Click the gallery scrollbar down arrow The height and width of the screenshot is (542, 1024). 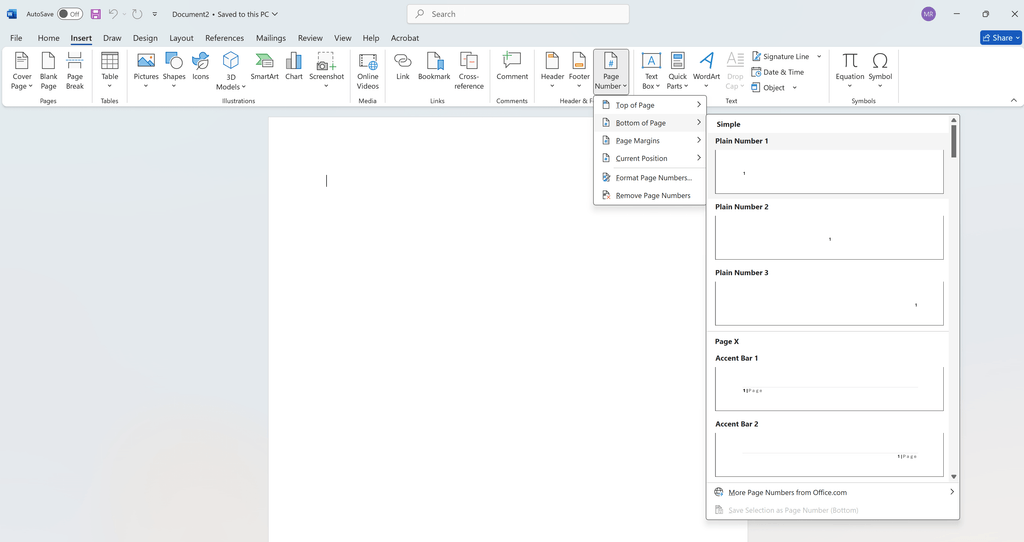tap(953, 477)
